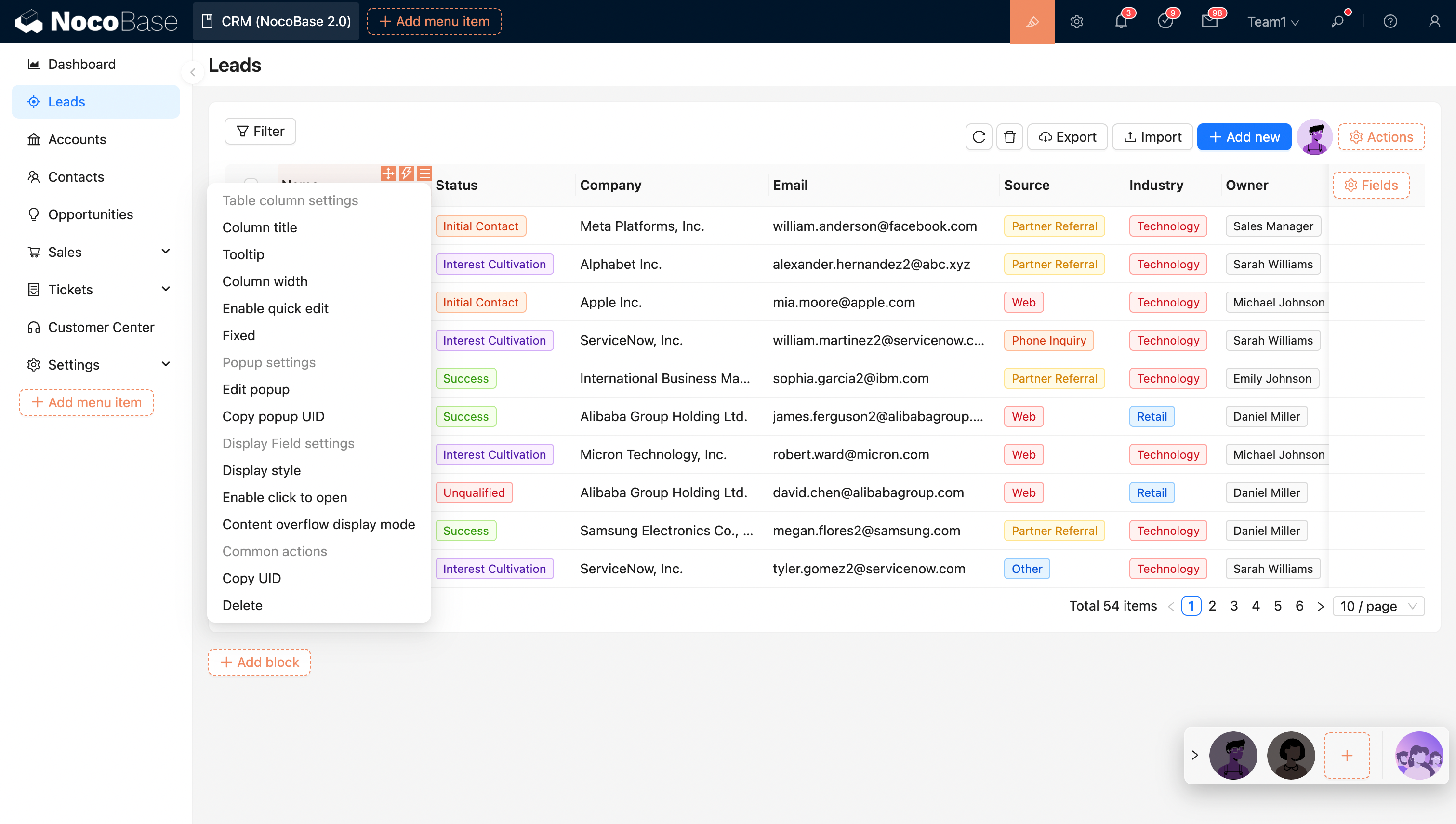Select Column width from settings menu
1456x824 pixels.
[x=265, y=281]
